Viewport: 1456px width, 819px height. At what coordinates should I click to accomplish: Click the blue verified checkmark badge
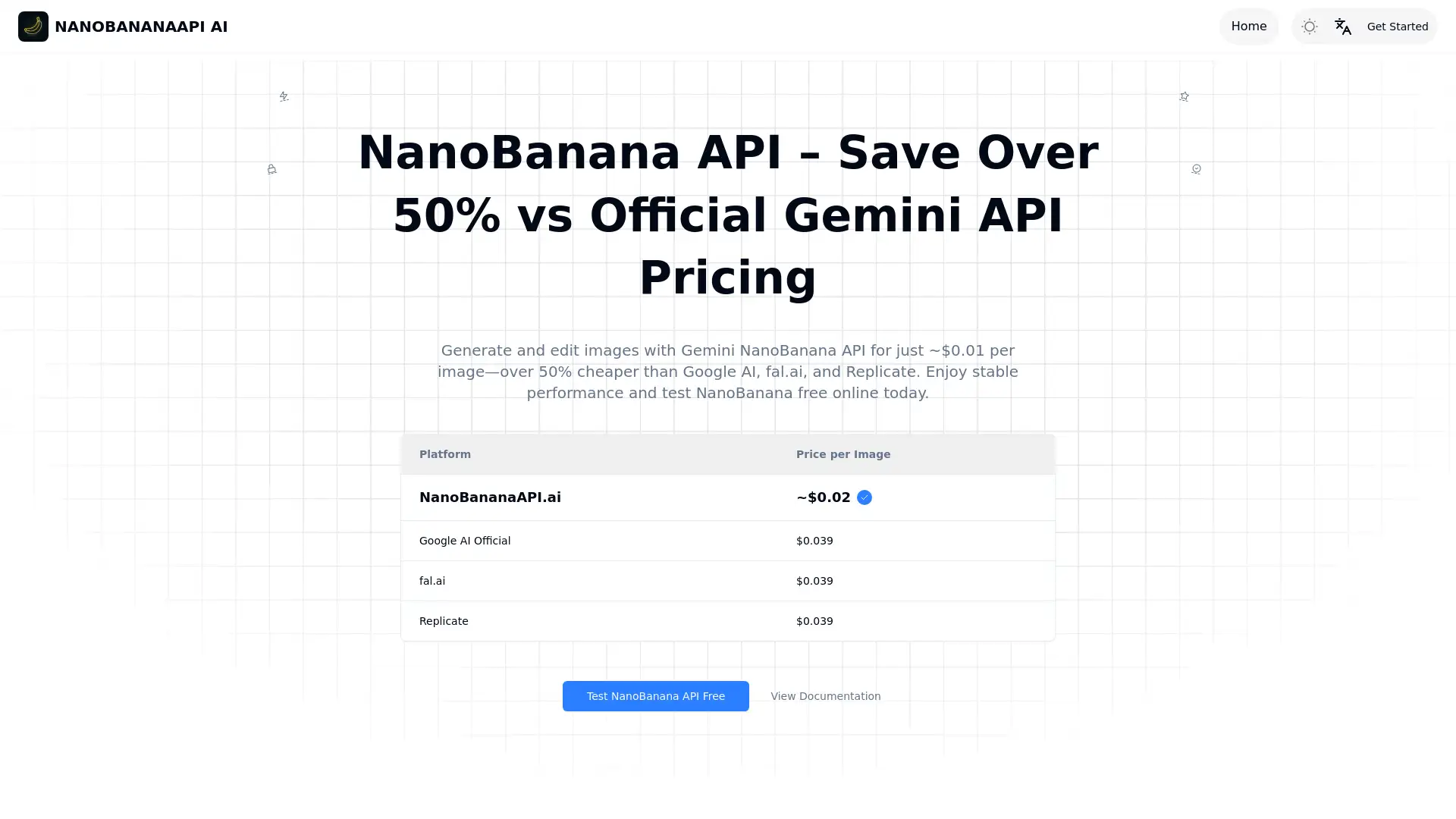pyautogui.click(x=864, y=497)
